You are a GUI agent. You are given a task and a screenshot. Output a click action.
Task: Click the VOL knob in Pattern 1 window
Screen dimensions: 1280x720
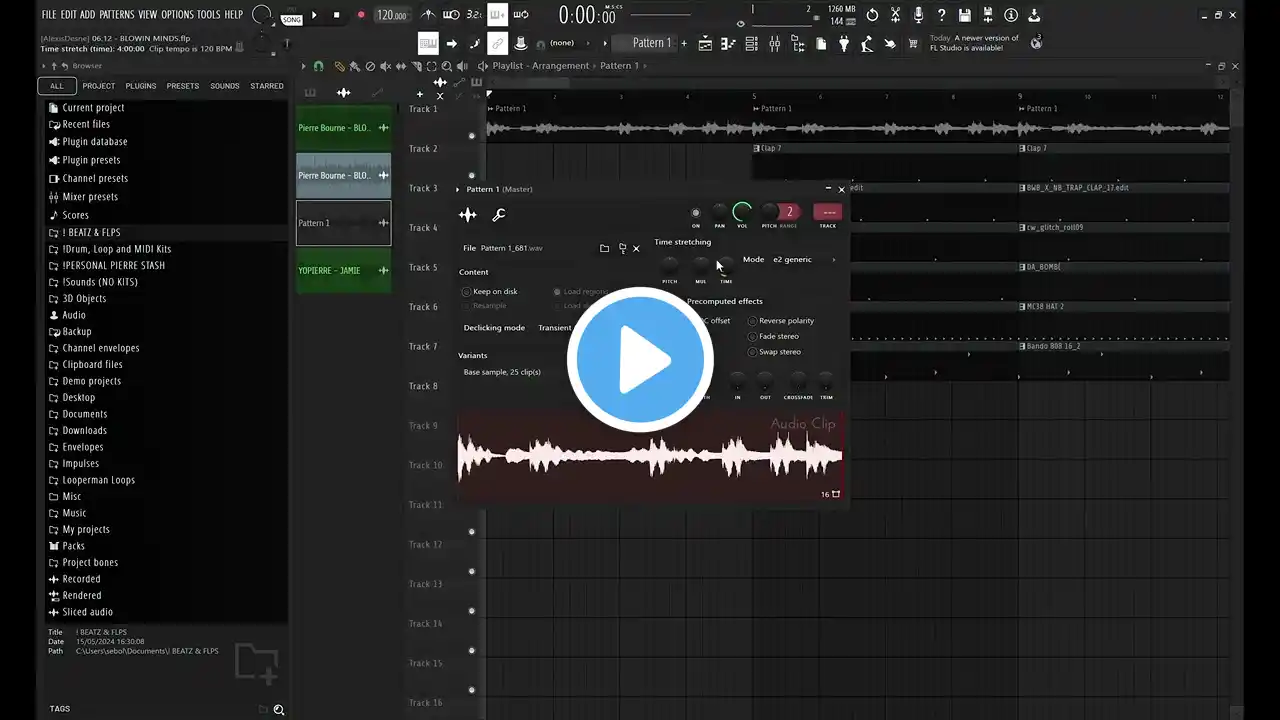[x=742, y=212]
